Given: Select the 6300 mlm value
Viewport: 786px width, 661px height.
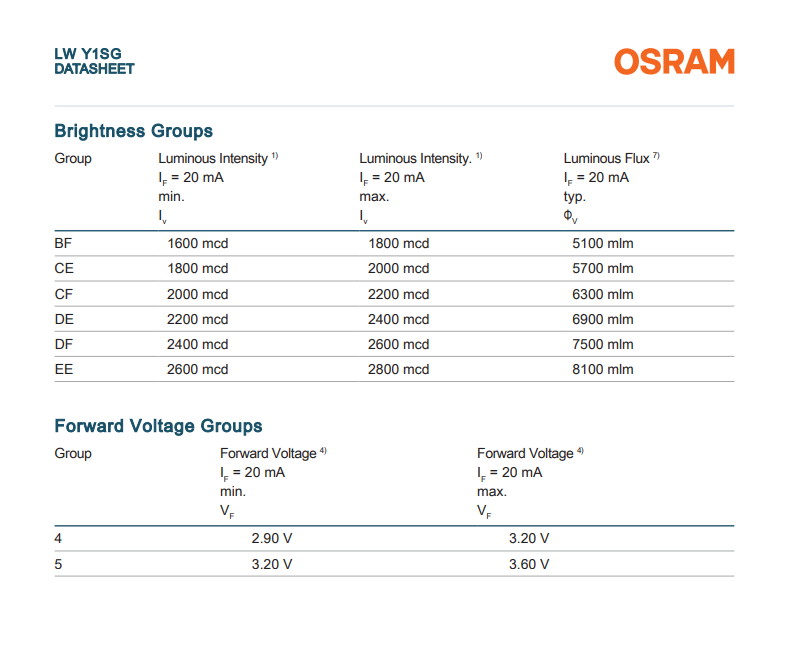Looking at the screenshot, I should point(603,294).
